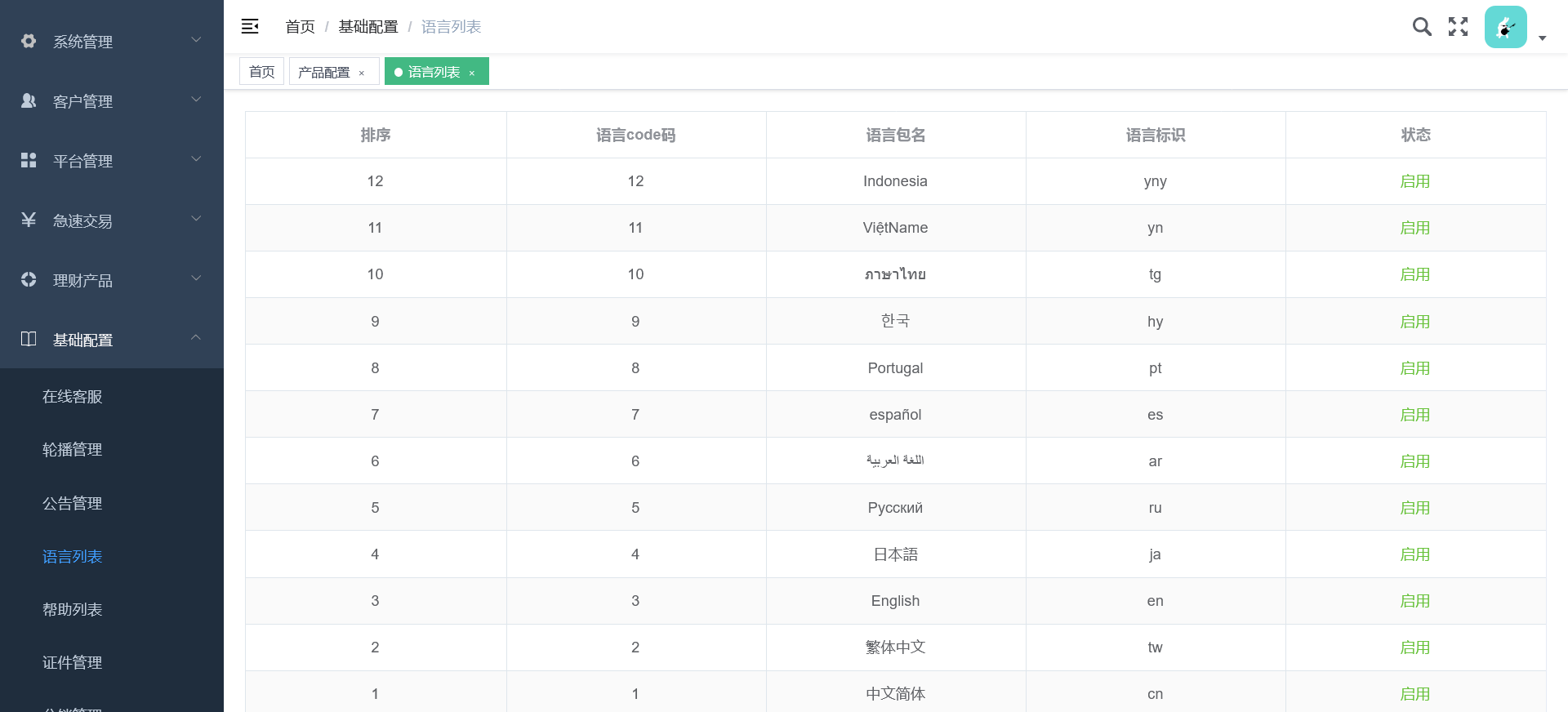Click the 系统管理 gear icon
Image resolution: width=1568 pixels, height=712 pixels.
[x=29, y=41]
